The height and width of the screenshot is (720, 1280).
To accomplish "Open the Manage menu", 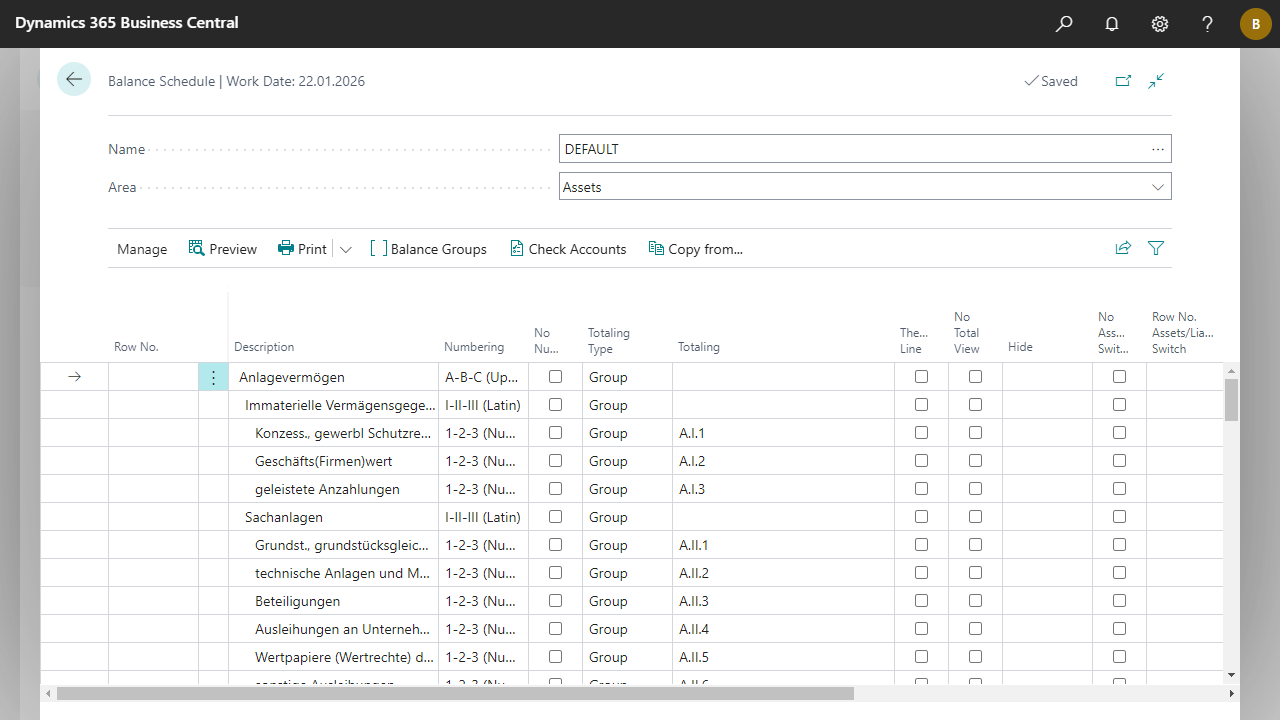I will point(142,249).
